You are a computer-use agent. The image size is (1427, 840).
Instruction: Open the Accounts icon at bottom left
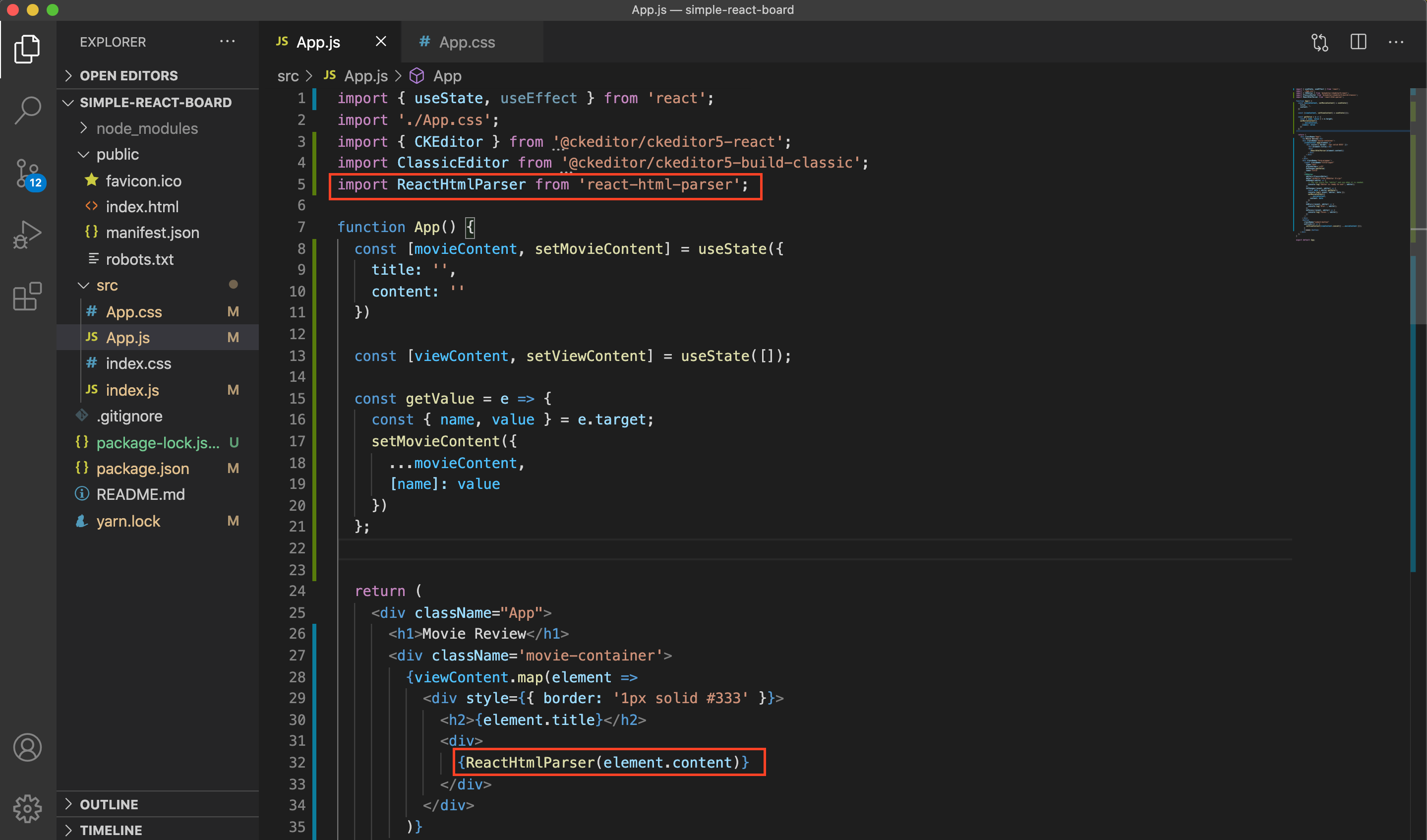[x=27, y=747]
